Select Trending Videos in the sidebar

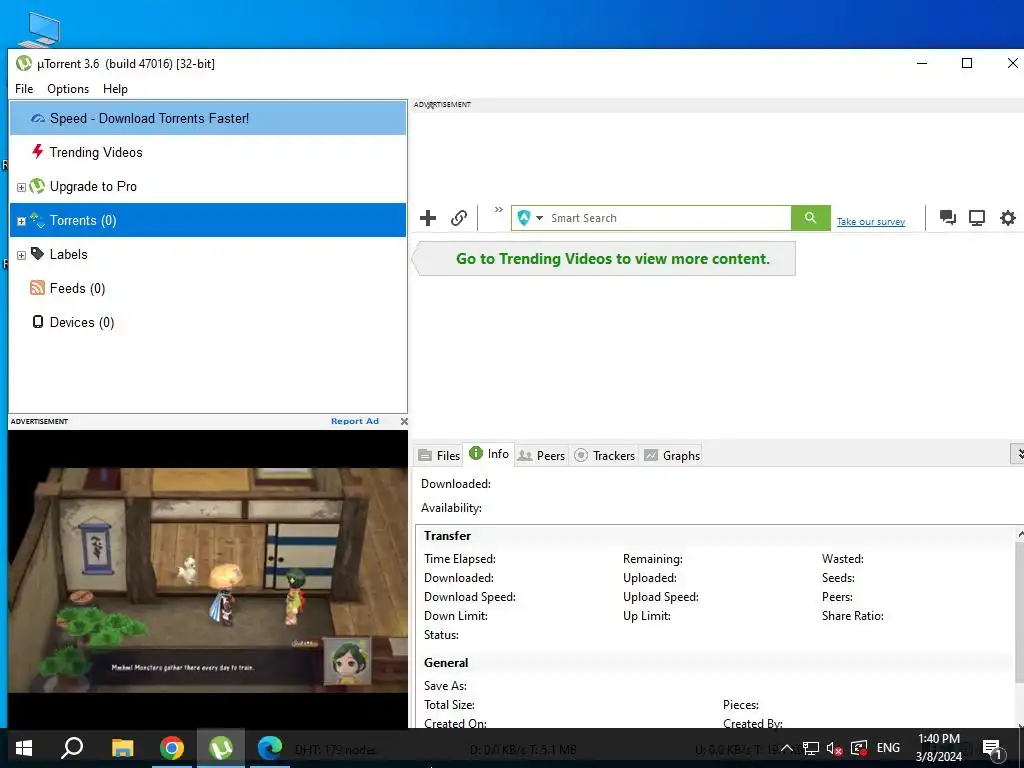pyautogui.click(x=208, y=152)
